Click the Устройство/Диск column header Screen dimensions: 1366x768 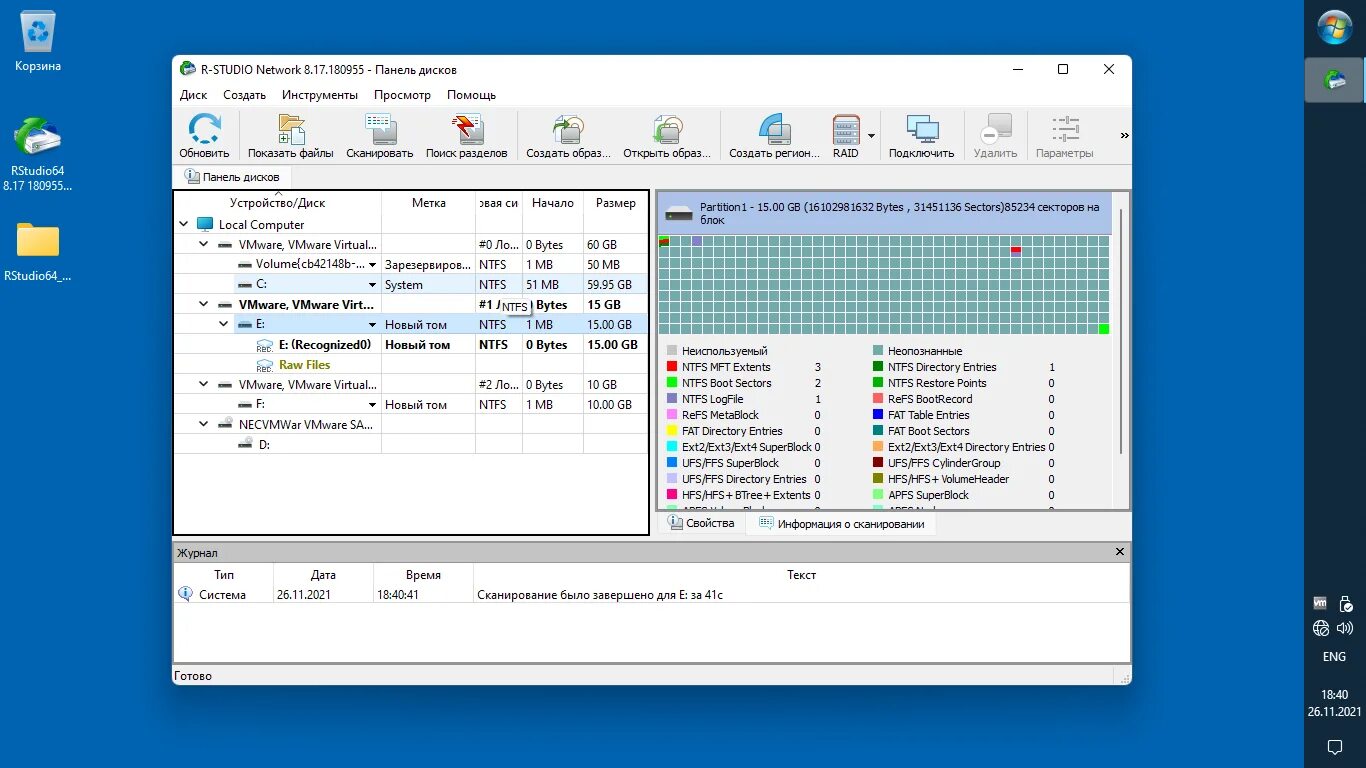pos(278,203)
